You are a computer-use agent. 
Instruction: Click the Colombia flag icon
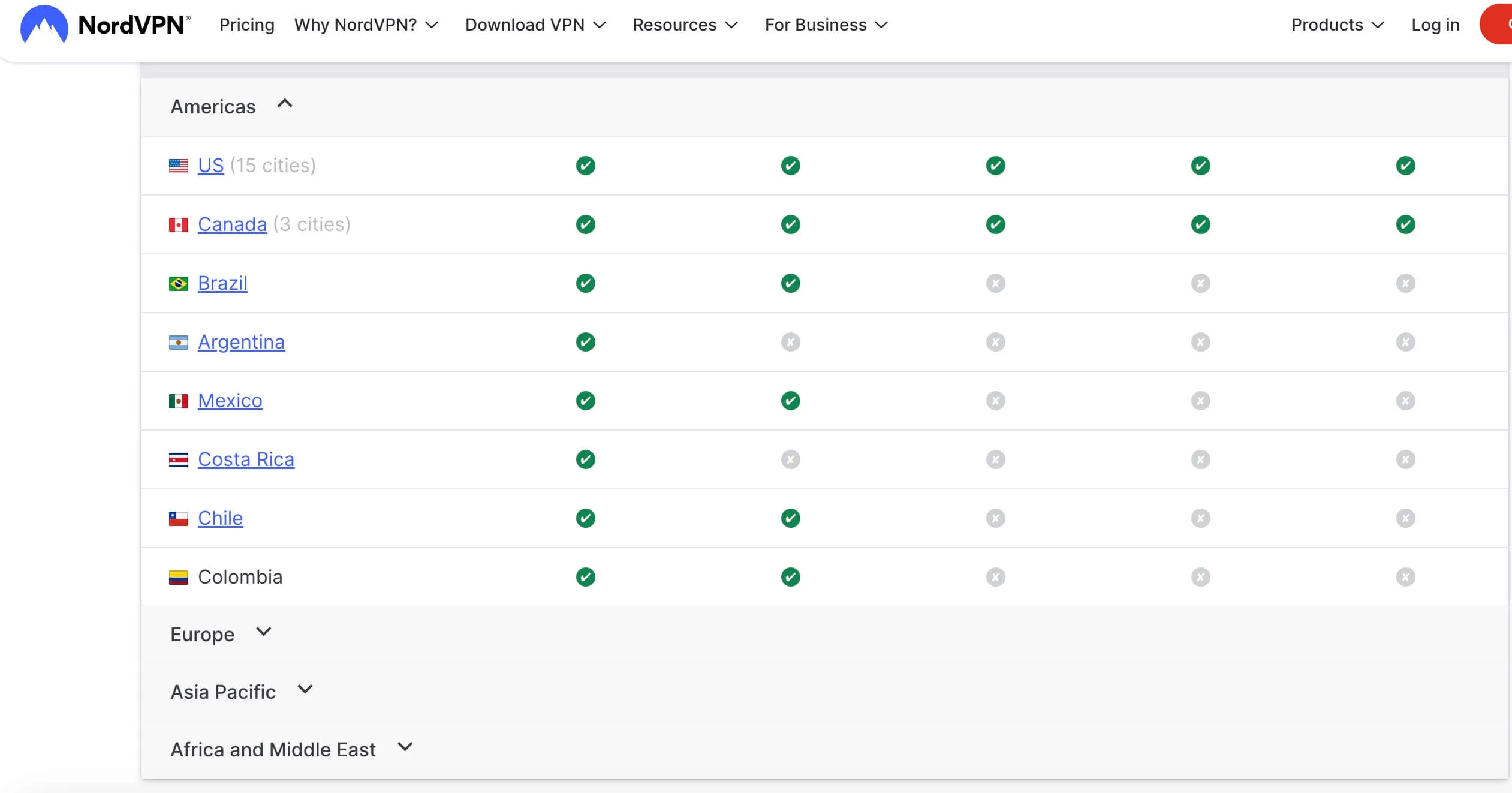tap(178, 576)
